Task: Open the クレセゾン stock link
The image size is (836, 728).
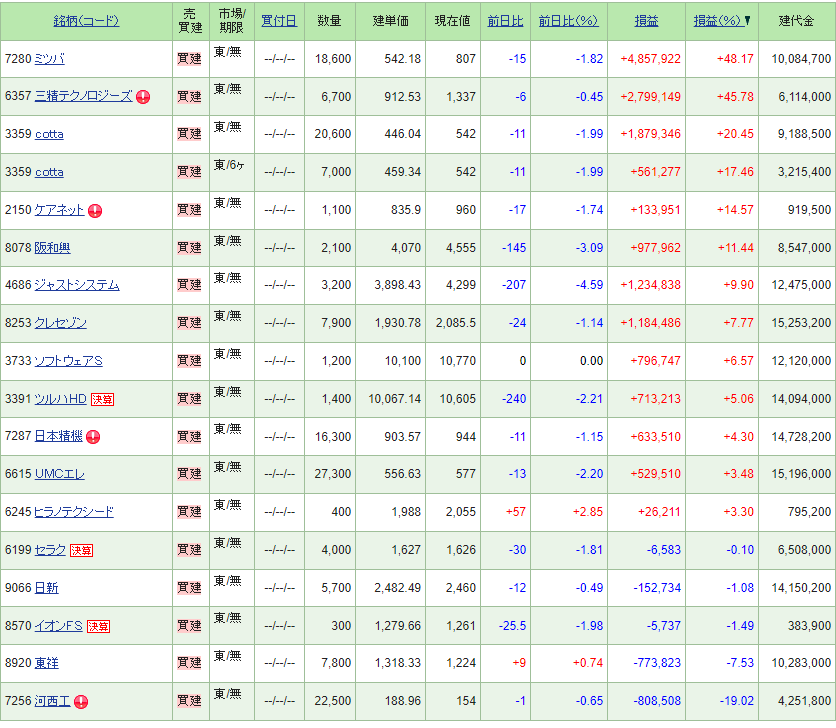Action: coord(60,323)
